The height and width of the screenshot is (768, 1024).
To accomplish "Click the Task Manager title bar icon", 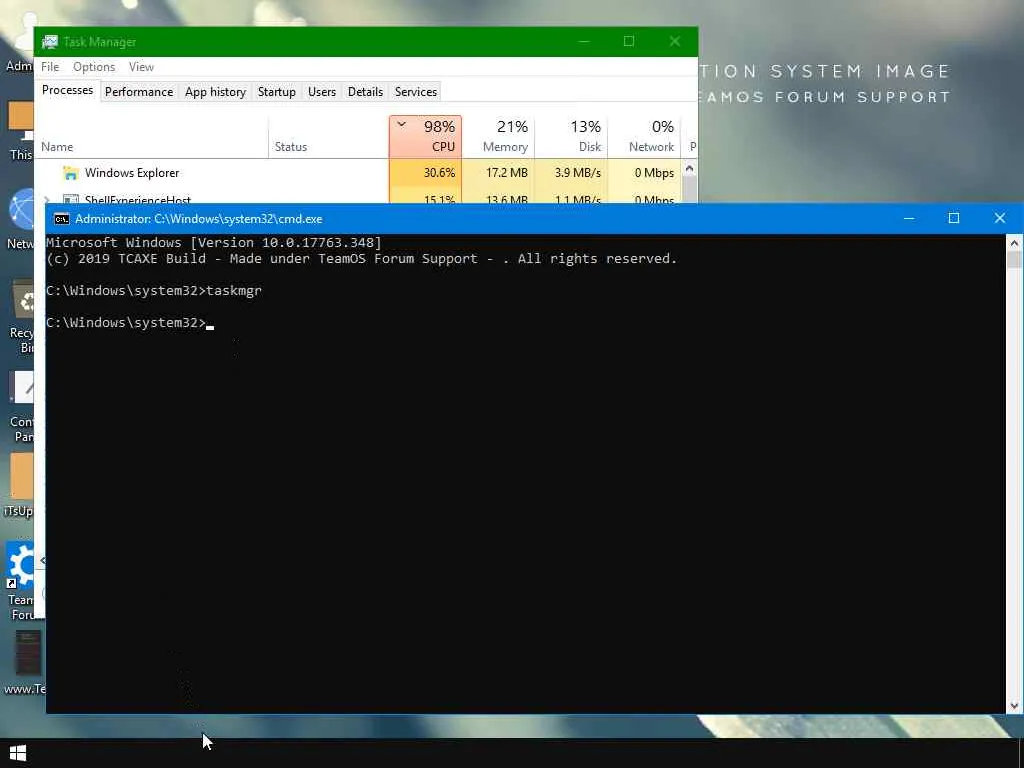I will 50,42.
